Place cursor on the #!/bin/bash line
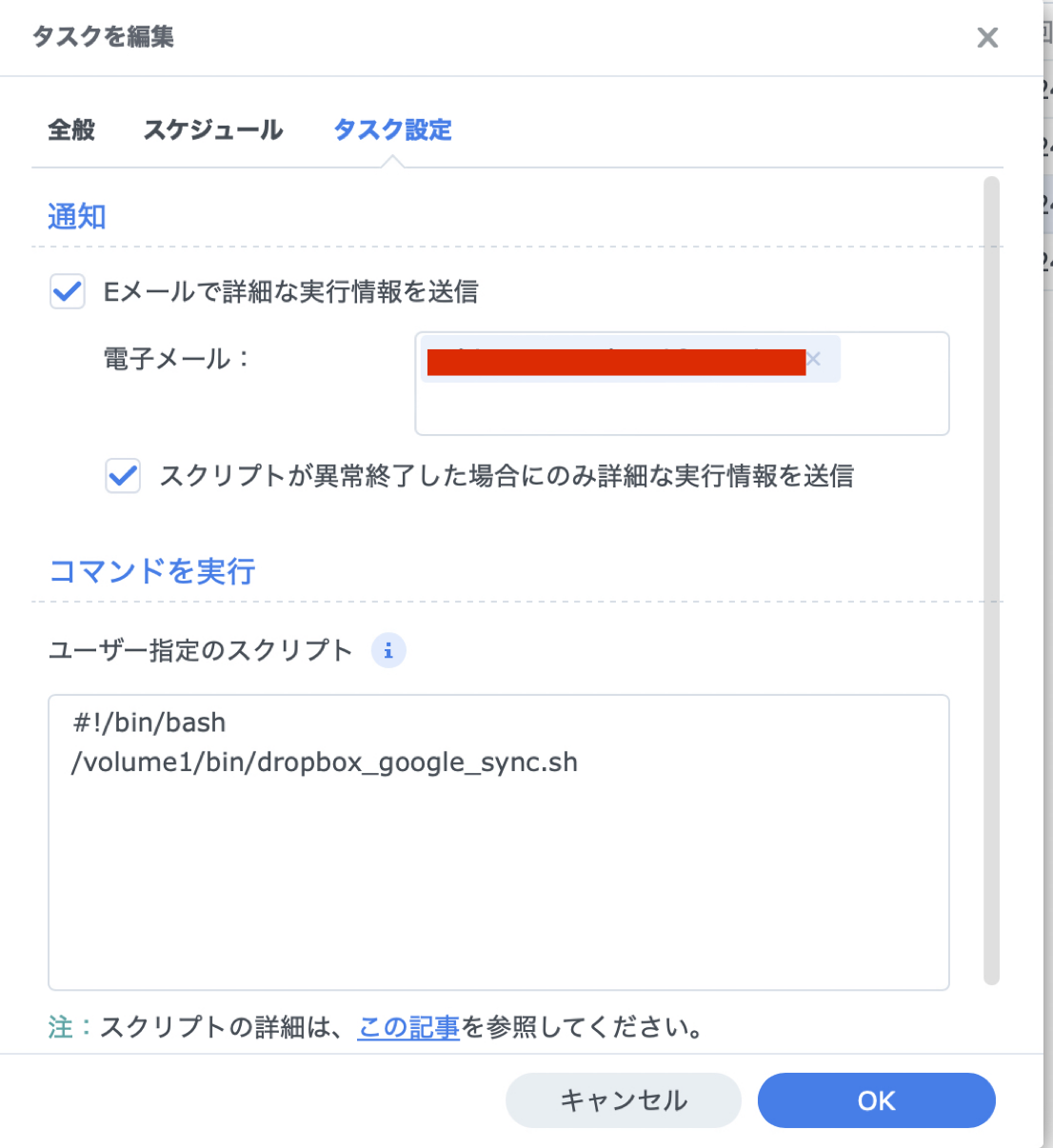Viewport: 1053px width, 1148px height. point(150,722)
